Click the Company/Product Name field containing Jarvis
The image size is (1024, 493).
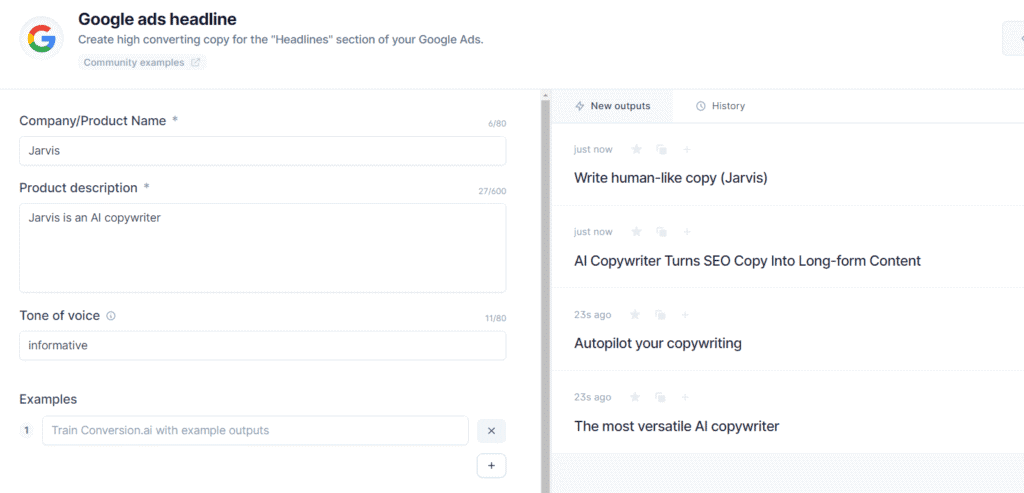click(x=263, y=151)
